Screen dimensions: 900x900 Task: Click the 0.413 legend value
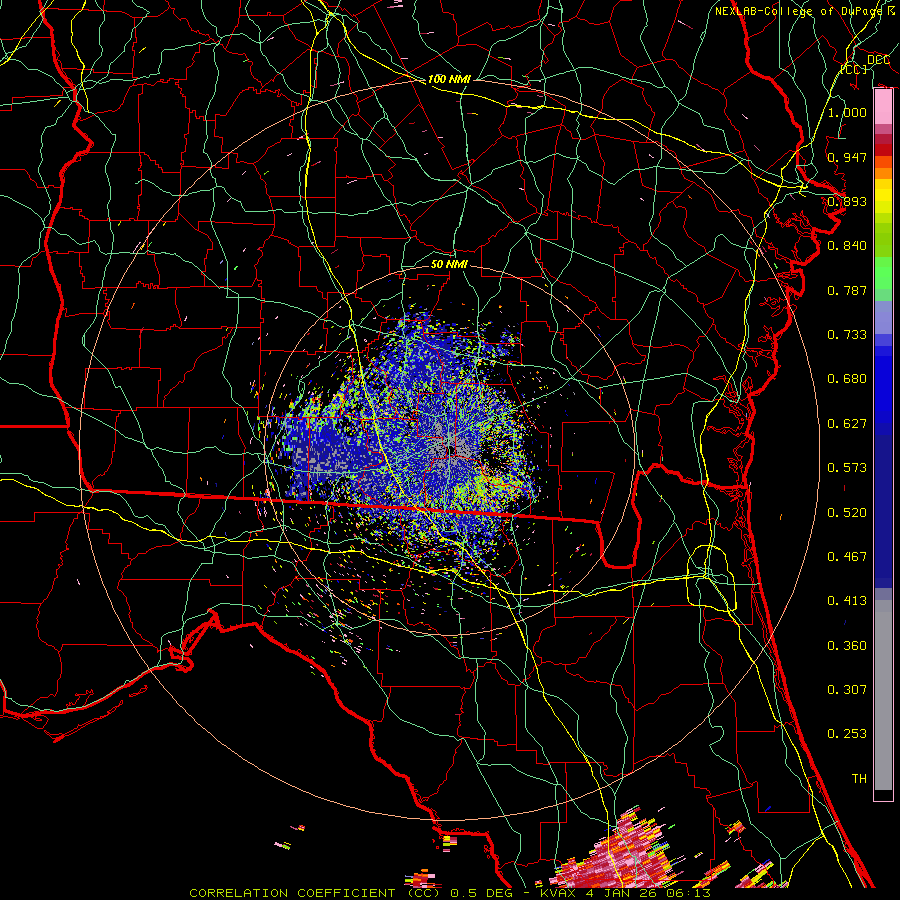[x=847, y=601]
